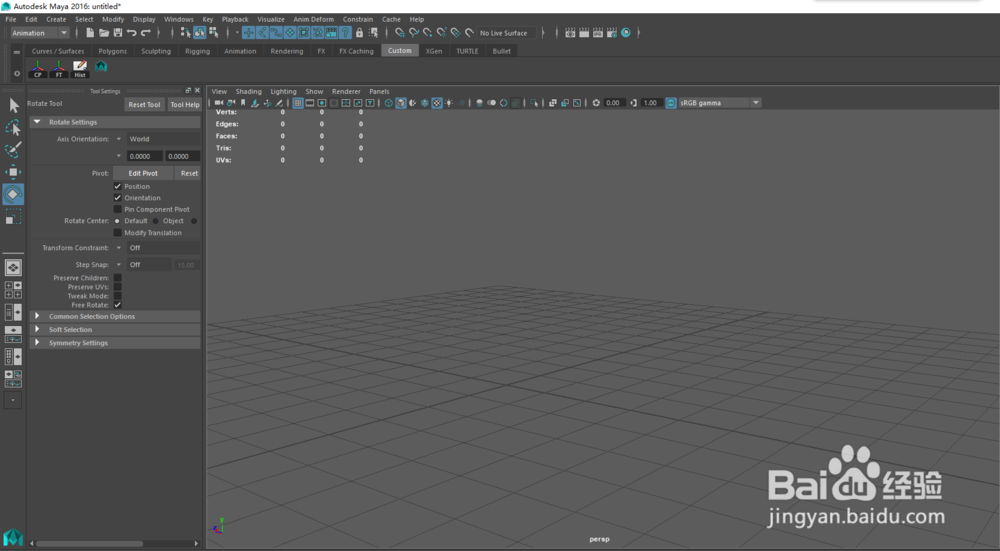Expand the Soft Selection section

pos(115,330)
